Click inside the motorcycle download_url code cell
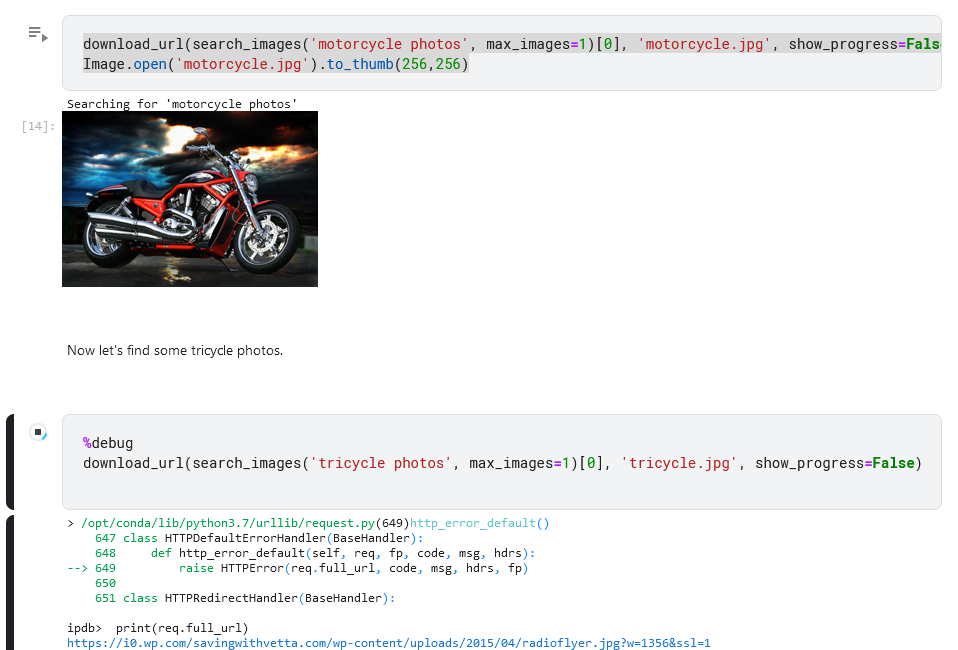This screenshot has height=650, width=958. pyautogui.click(x=502, y=53)
